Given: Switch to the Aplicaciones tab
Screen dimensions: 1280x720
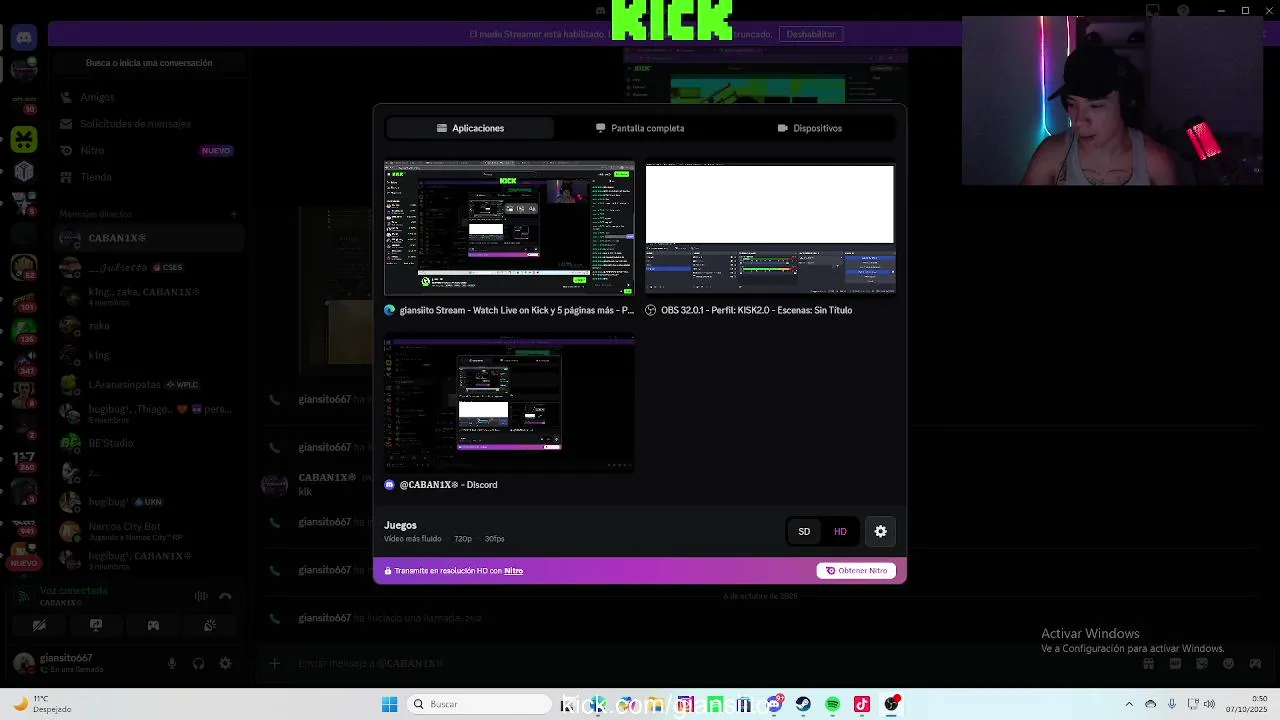Looking at the screenshot, I should (x=470, y=128).
